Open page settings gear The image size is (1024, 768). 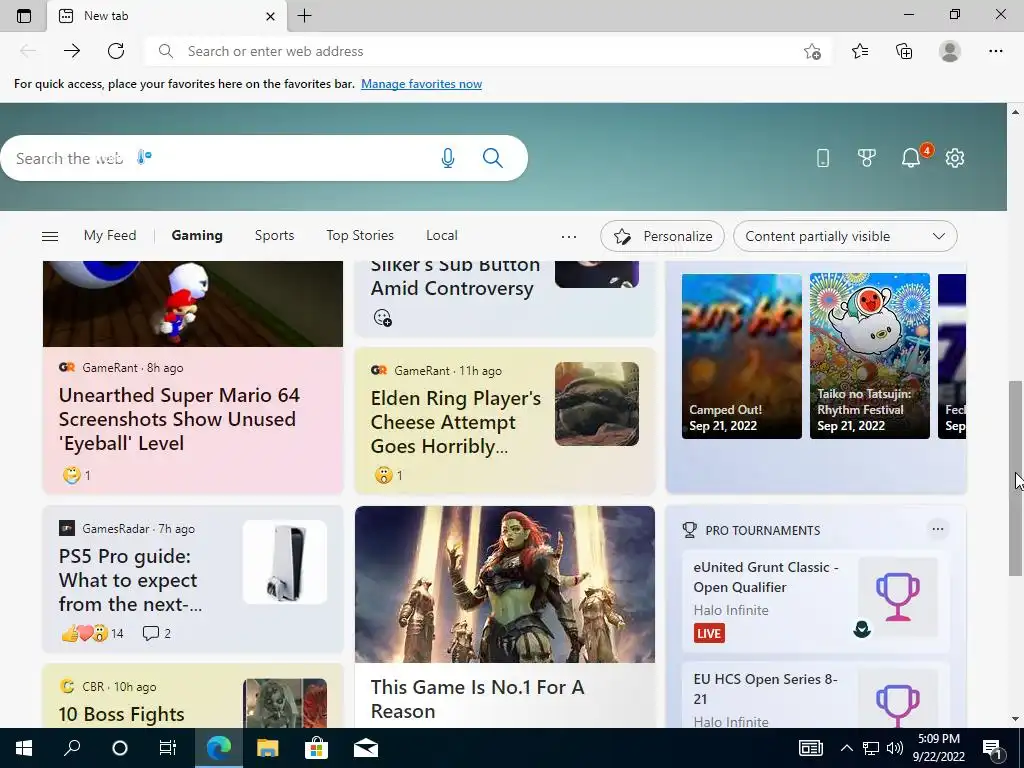point(955,158)
